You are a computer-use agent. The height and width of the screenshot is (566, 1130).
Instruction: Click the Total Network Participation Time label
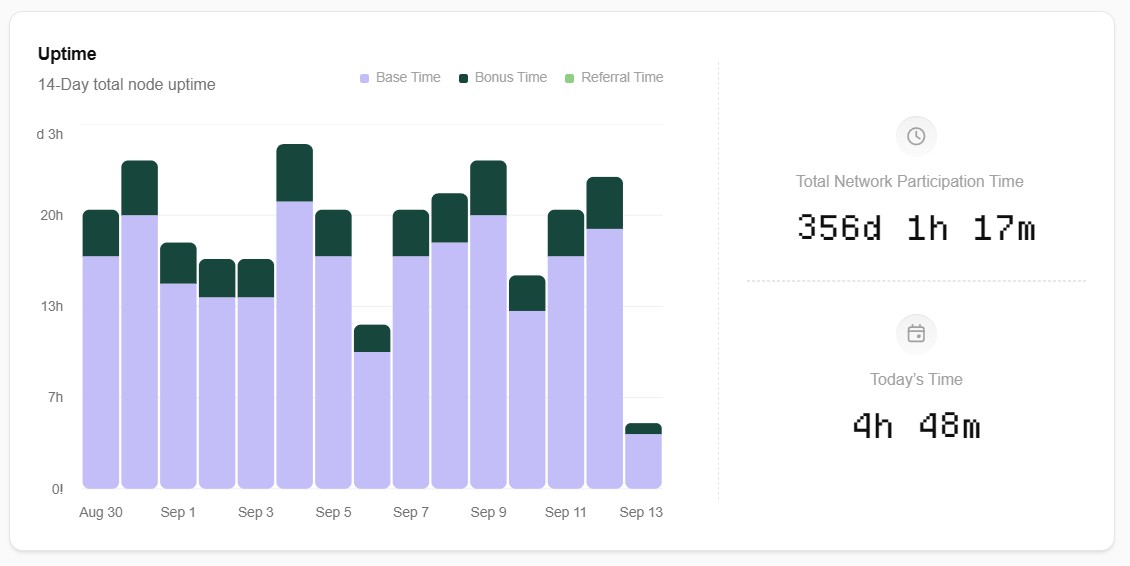(909, 182)
